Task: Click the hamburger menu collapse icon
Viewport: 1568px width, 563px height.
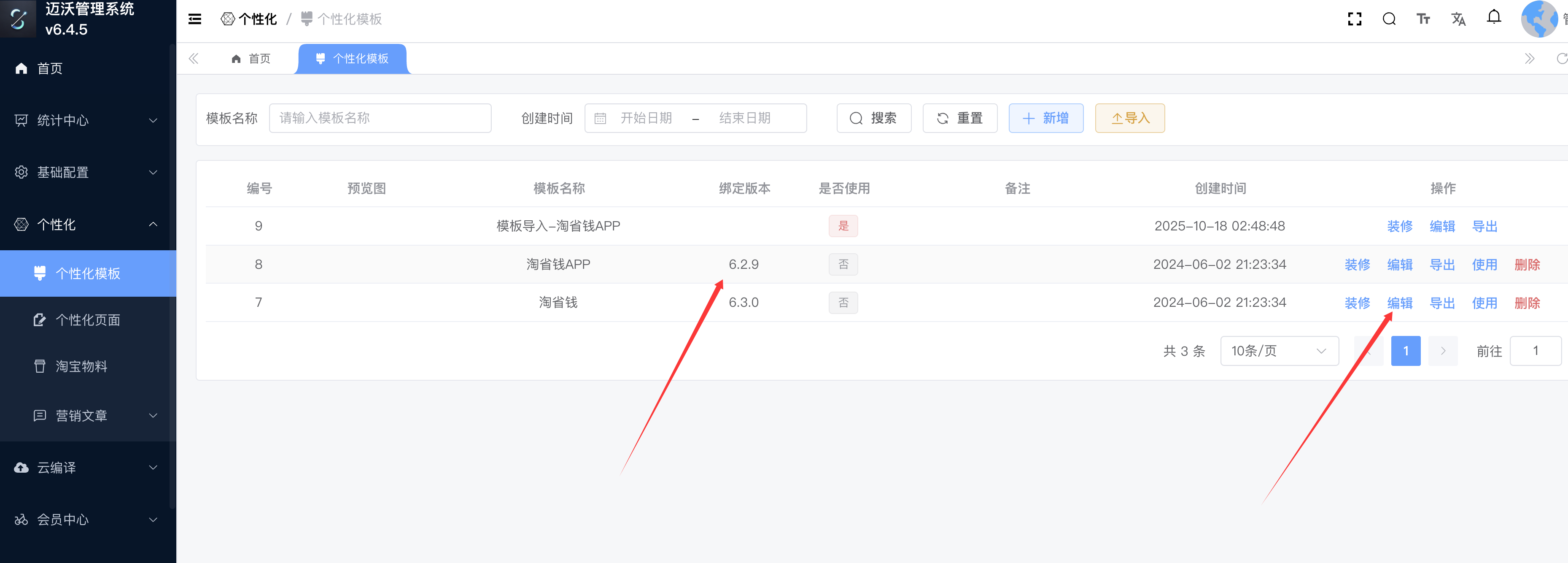Action: pos(195,19)
